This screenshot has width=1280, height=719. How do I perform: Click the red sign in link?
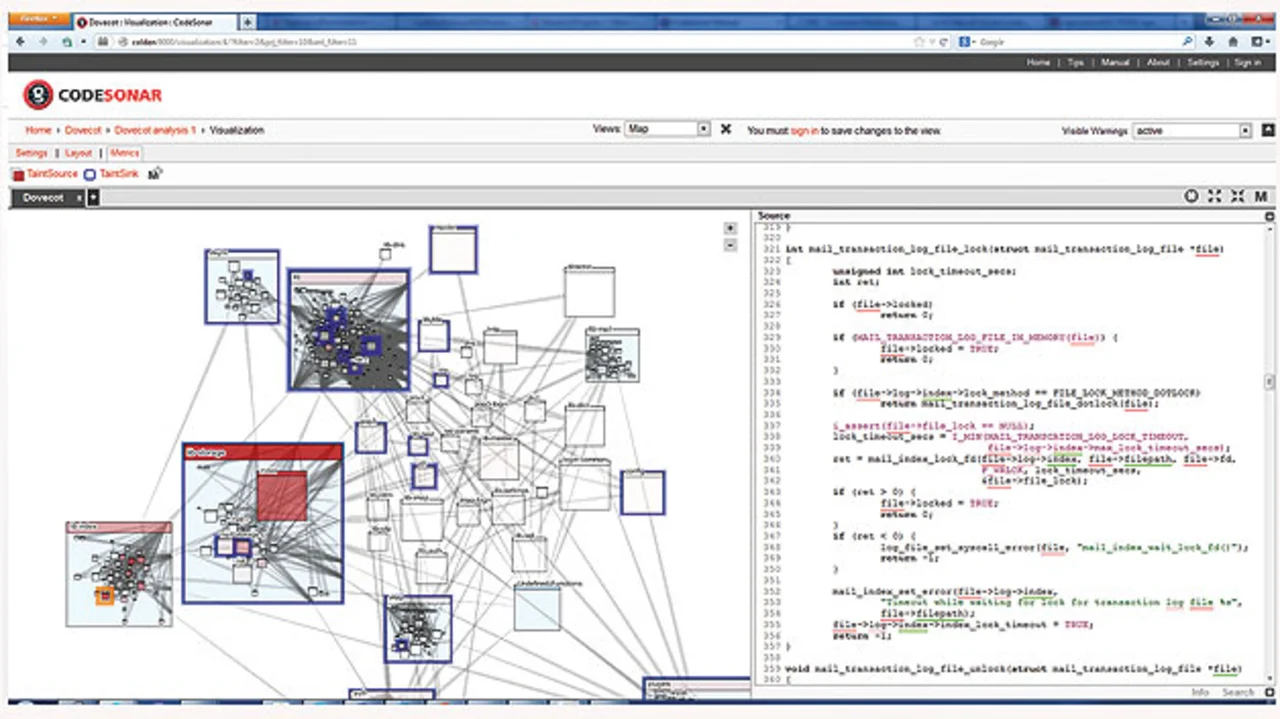tap(804, 131)
